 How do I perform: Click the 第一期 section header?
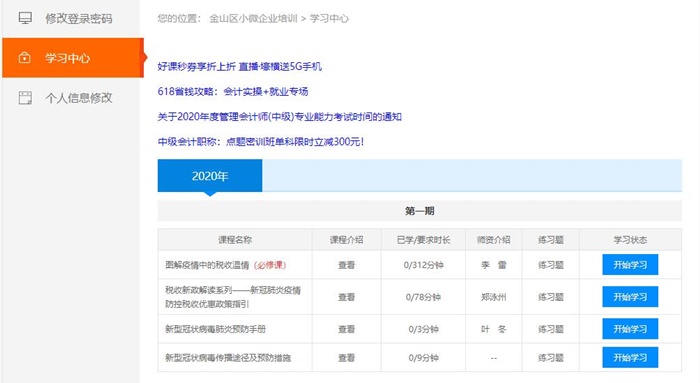coord(420,211)
